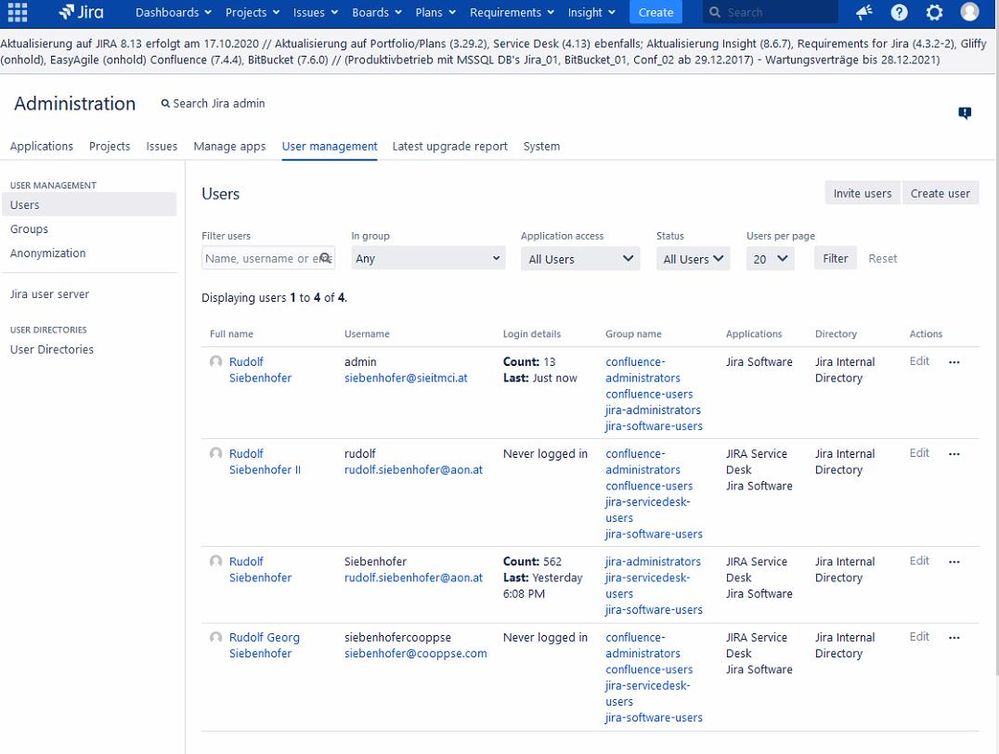The height and width of the screenshot is (754, 999).
Task: Click the Create button
Action: [x=656, y=12]
